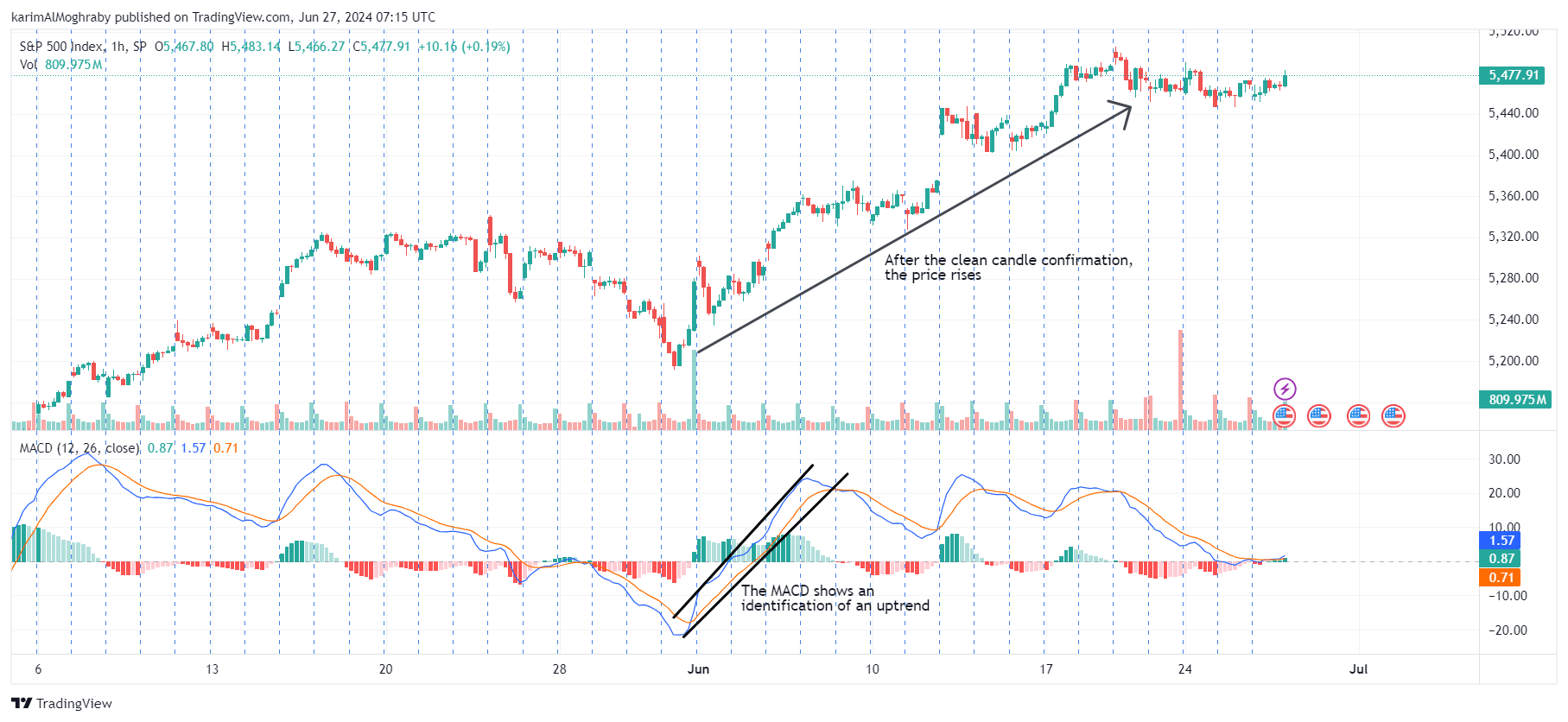Viewport: 1568px width, 722px height.
Task: Click the orange 0.71 signal tag on the axis
Action: [x=1501, y=578]
